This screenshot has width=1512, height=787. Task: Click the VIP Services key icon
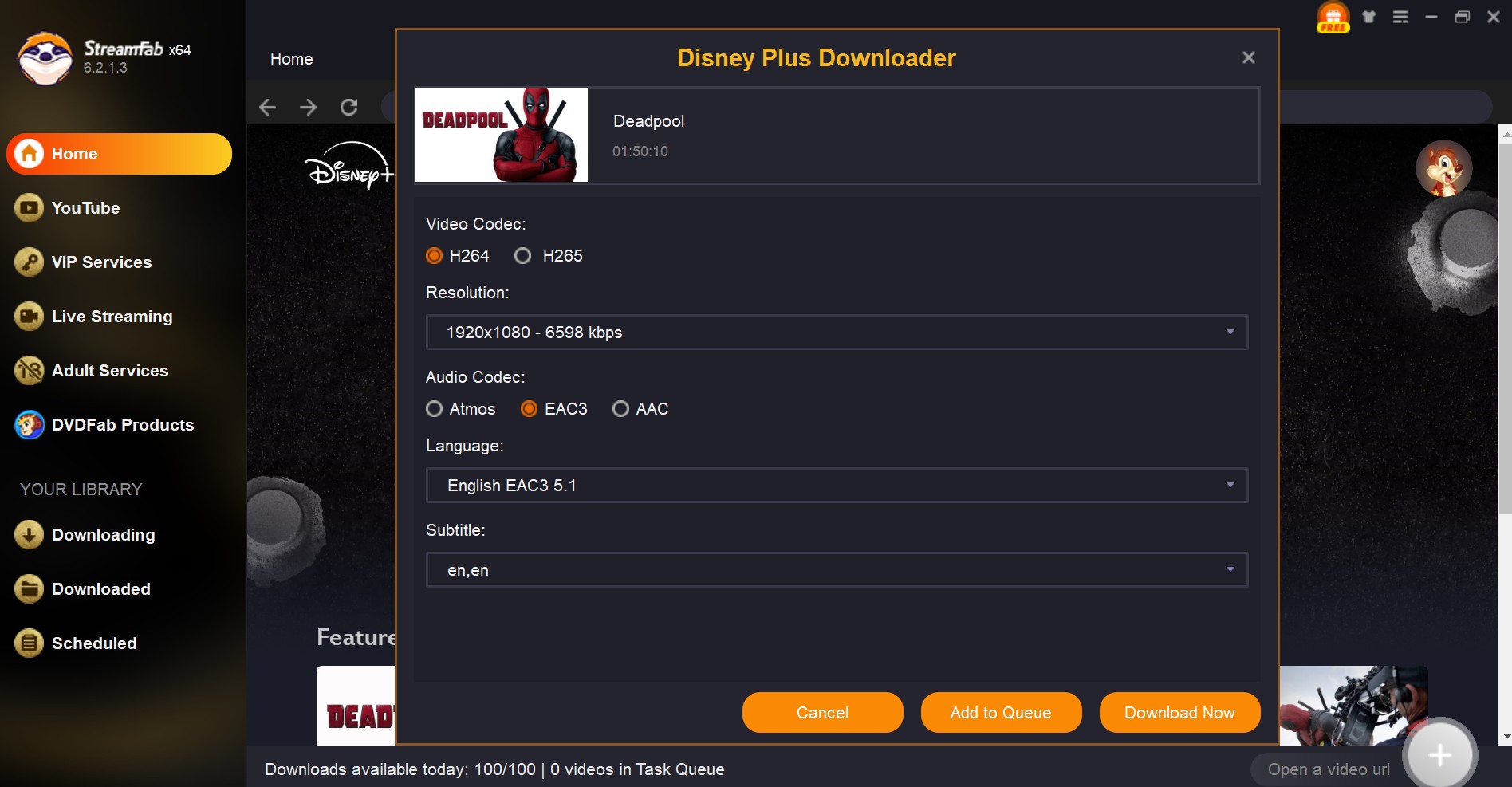[x=29, y=262]
